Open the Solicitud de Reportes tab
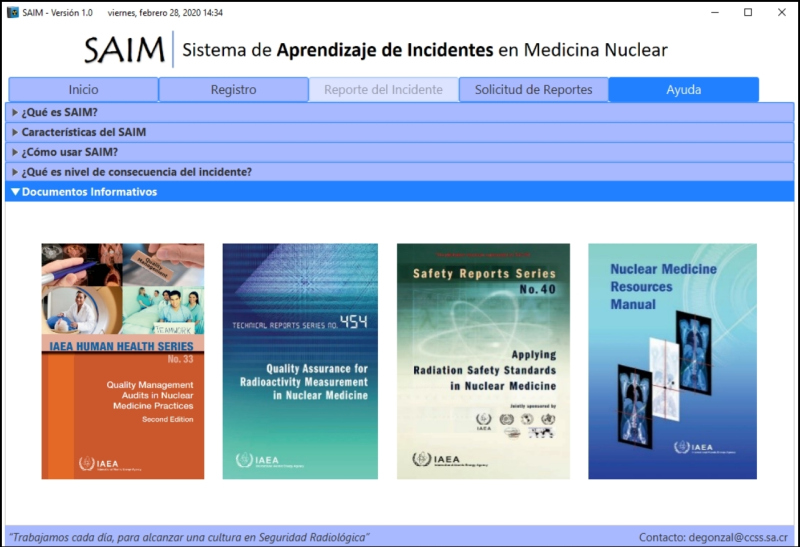Viewport: 800px width, 547px height. (533, 90)
